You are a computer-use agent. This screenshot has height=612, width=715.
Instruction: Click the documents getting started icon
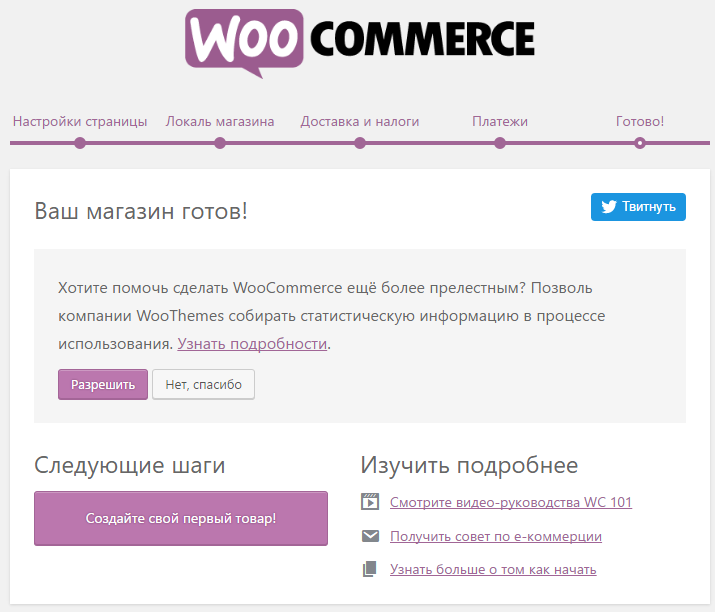(x=370, y=569)
